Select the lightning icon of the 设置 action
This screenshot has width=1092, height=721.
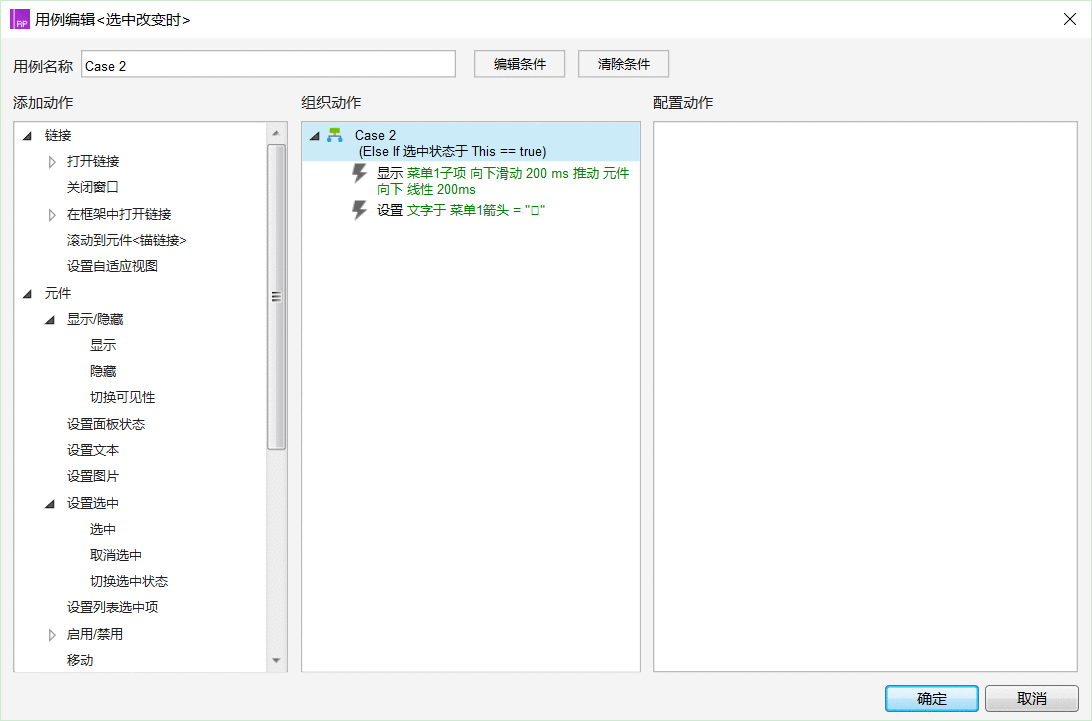(x=359, y=210)
